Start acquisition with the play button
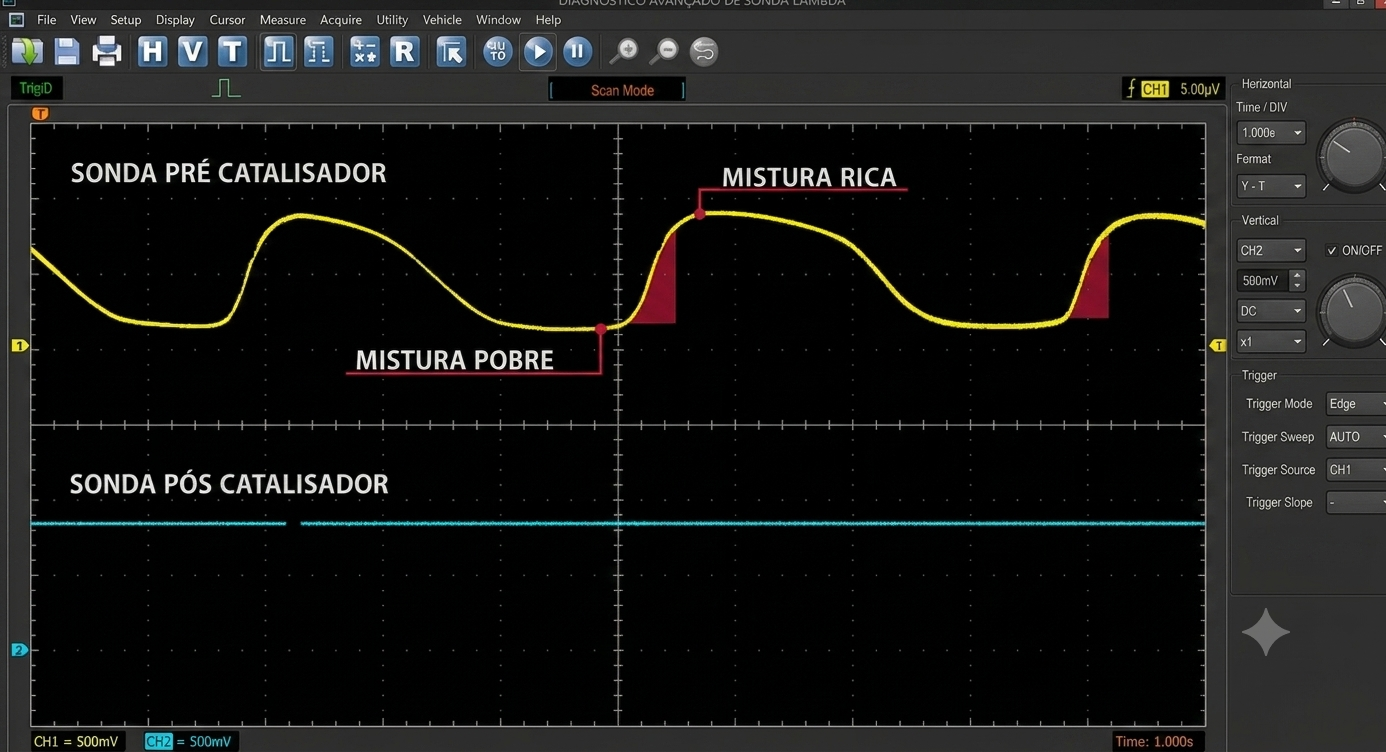1386x752 pixels. point(538,51)
